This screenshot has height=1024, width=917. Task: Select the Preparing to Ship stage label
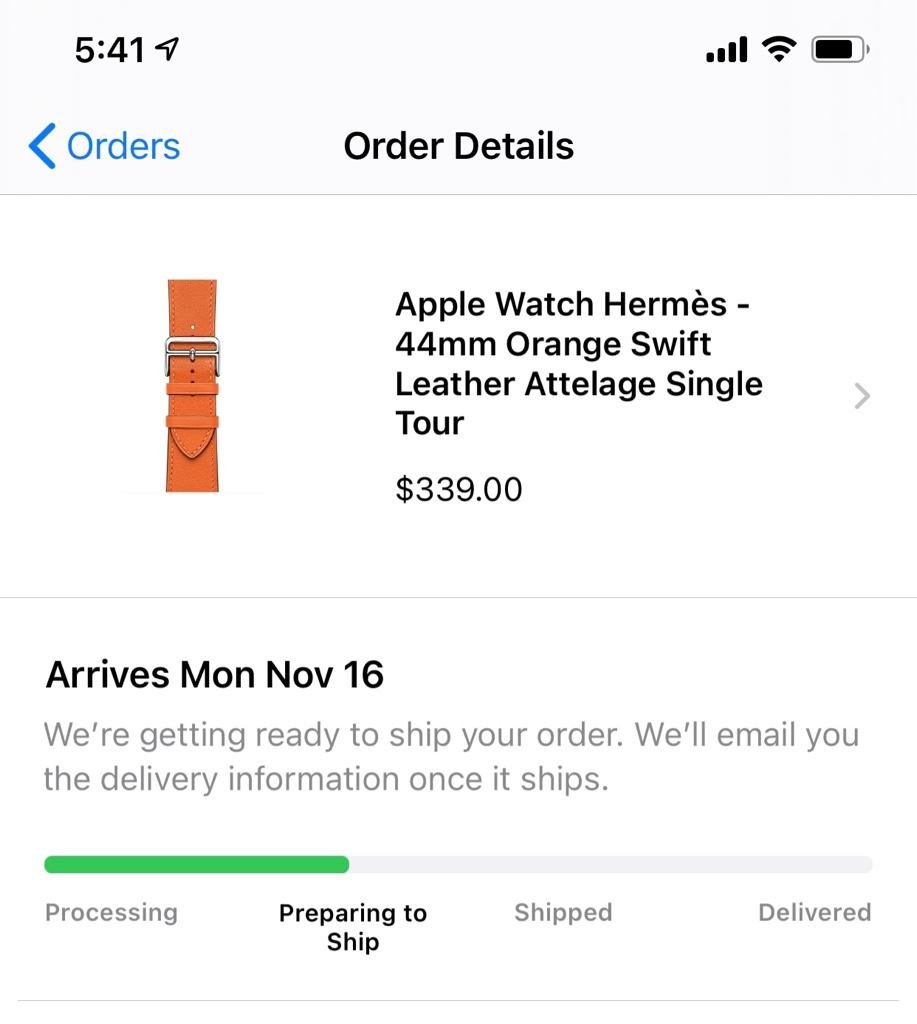click(x=353, y=927)
